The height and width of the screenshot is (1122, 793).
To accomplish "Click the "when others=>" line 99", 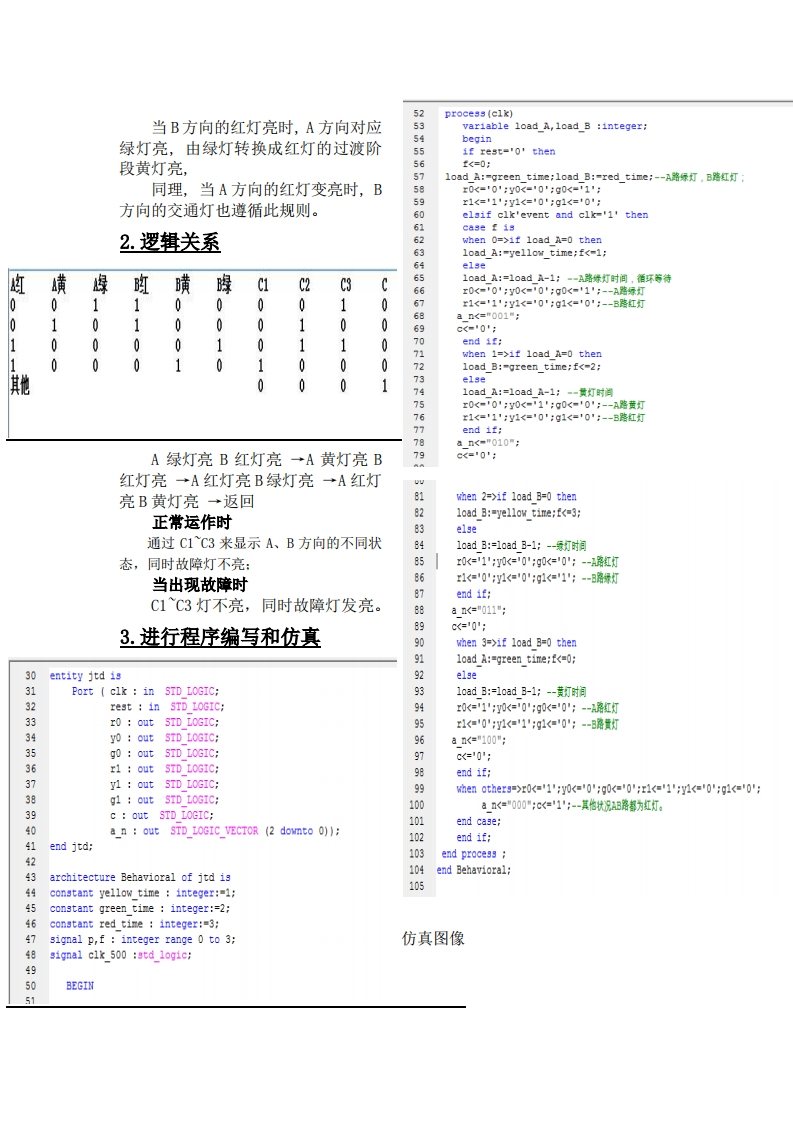I will [x=608, y=789].
